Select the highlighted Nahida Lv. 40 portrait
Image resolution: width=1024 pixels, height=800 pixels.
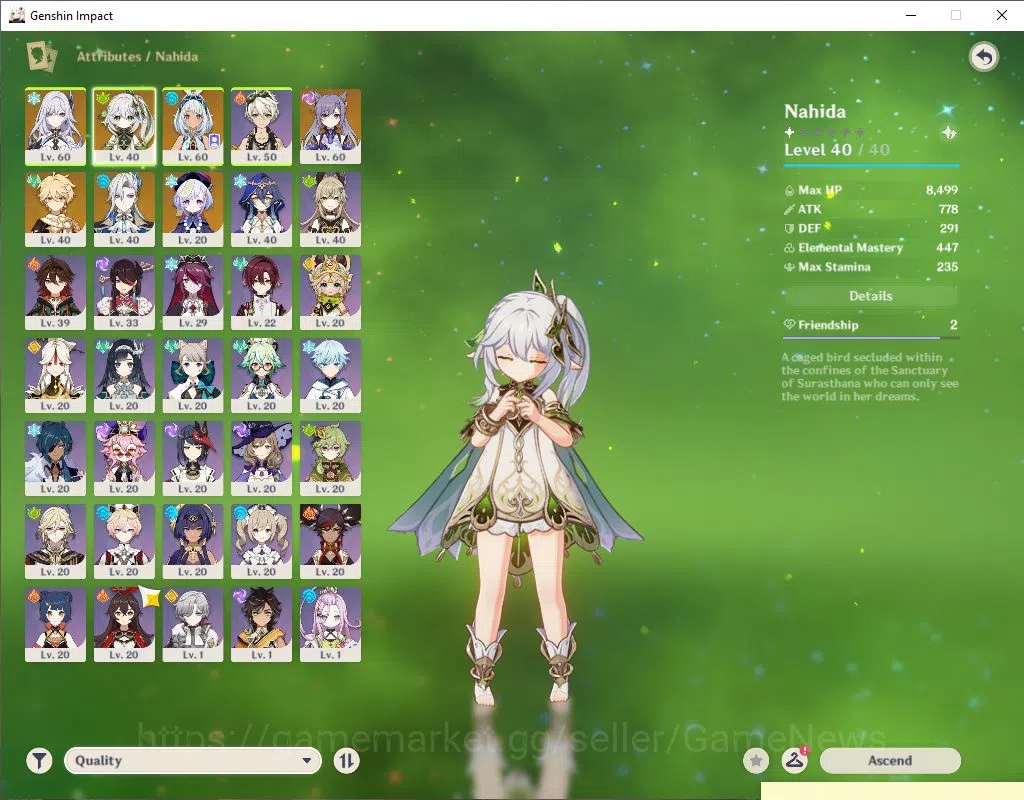[x=124, y=126]
